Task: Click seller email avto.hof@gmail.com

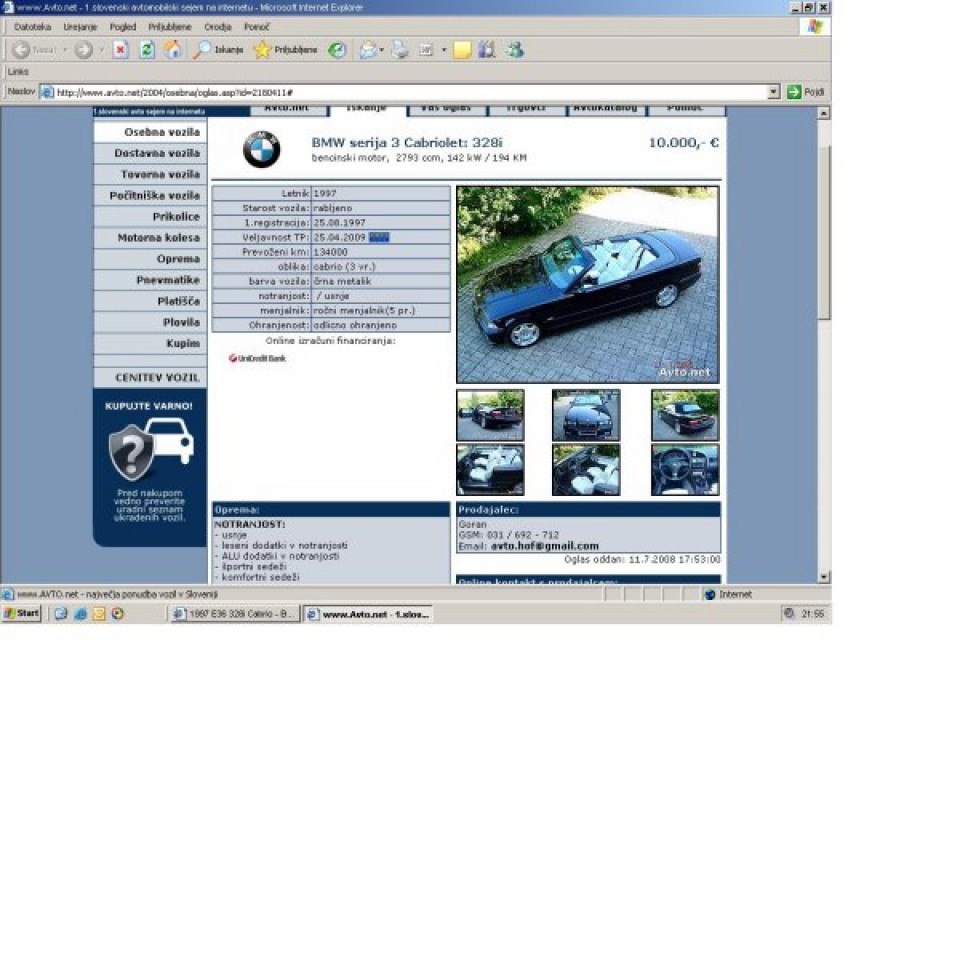Action: (545, 546)
